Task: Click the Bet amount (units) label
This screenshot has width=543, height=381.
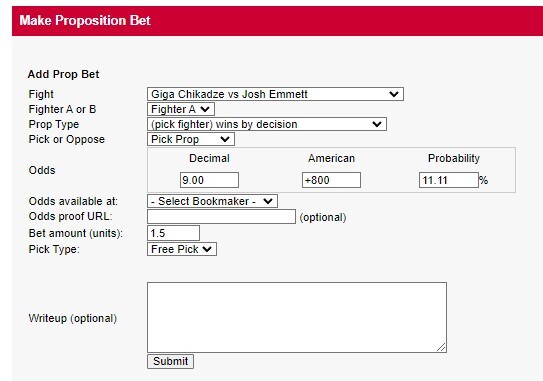Action: pos(76,233)
